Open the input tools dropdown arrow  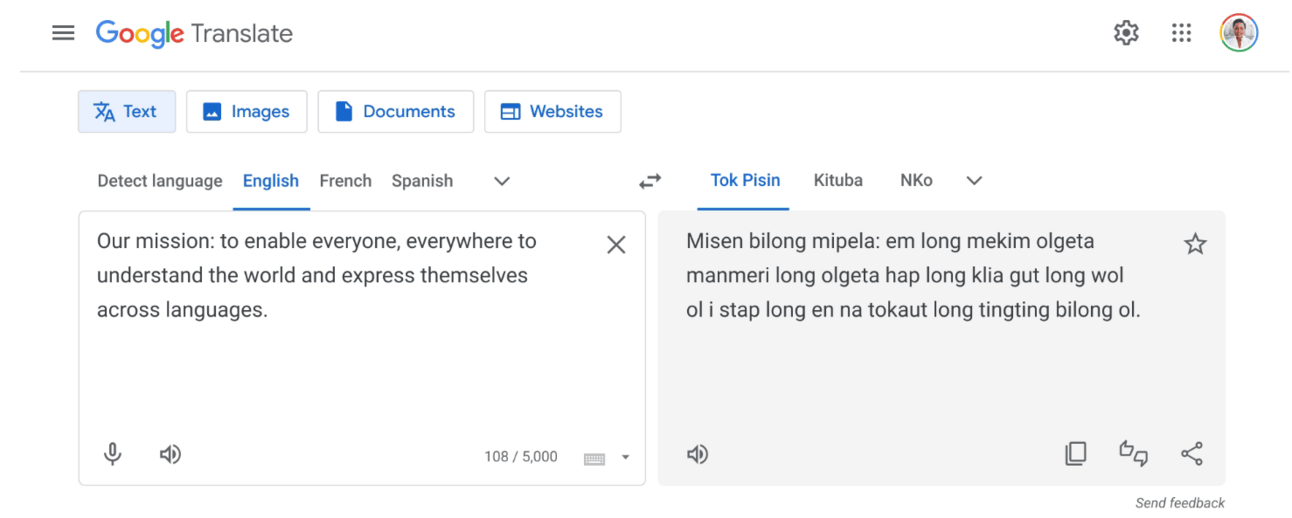click(x=626, y=458)
